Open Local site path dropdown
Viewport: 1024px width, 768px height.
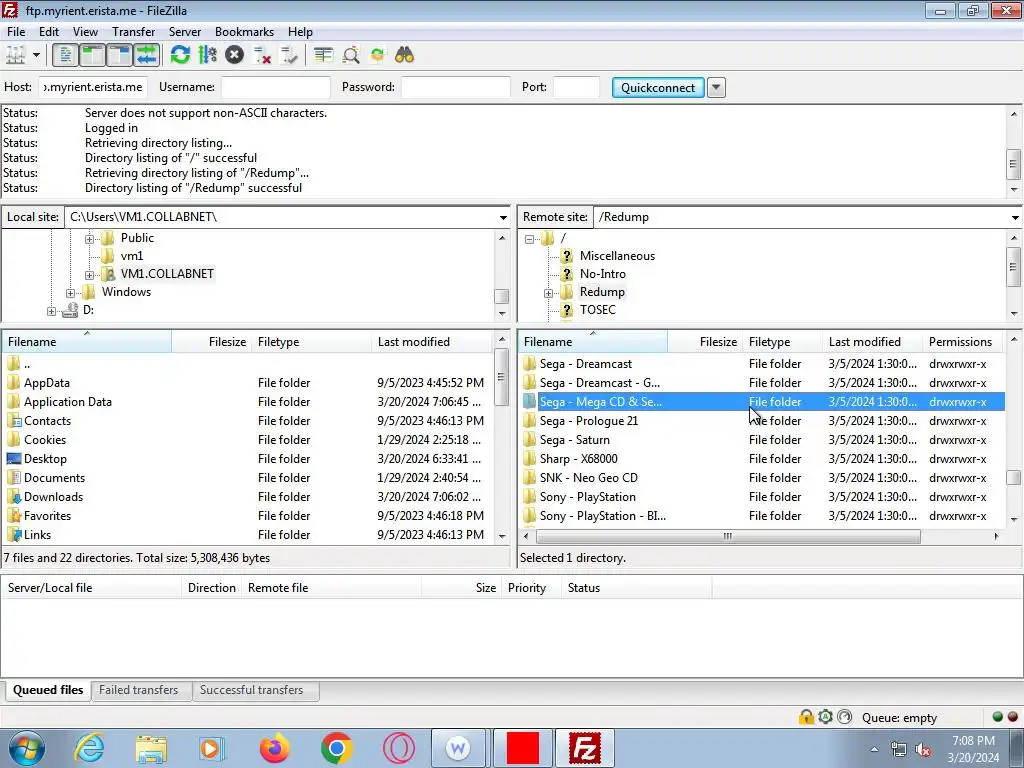pyautogui.click(x=503, y=217)
